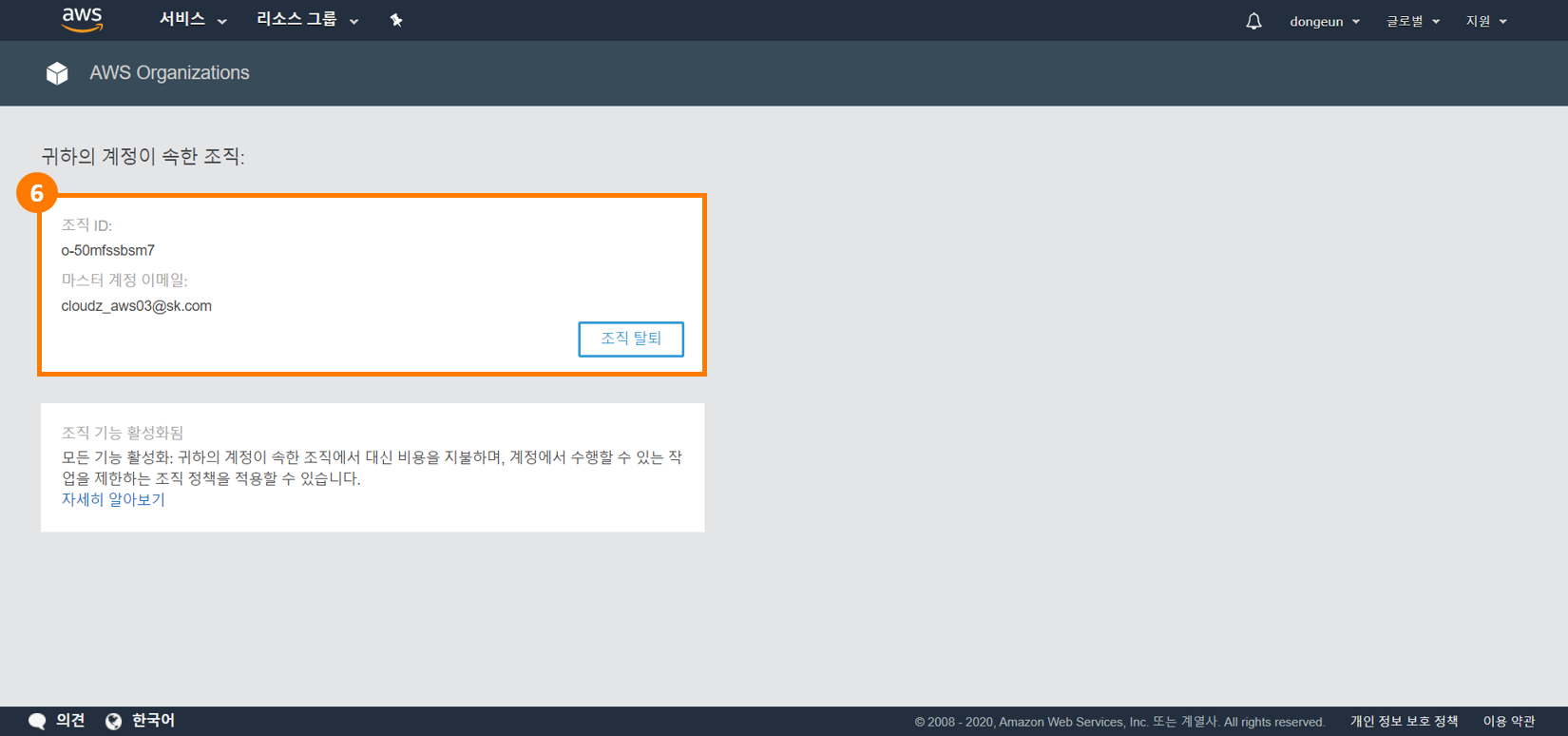Click the 귀하의 계정이 속한 조직: heading
This screenshot has height=736, width=1568.
coord(143,157)
